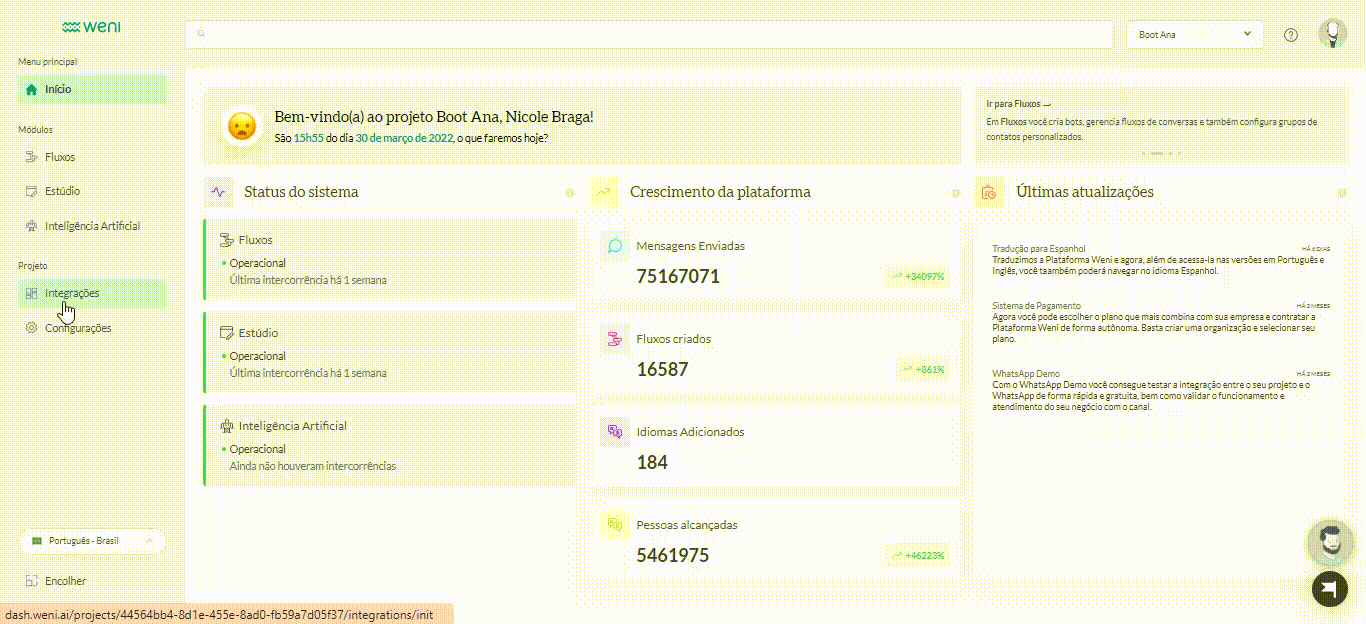Click the Status do sistema pulse icon

[218, 192]
